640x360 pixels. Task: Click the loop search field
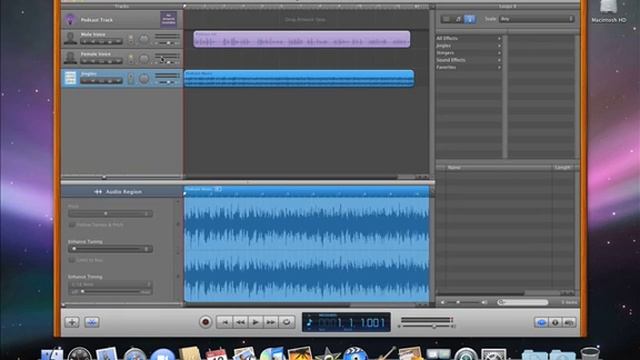pyautogui.click(x=523, y=302)
